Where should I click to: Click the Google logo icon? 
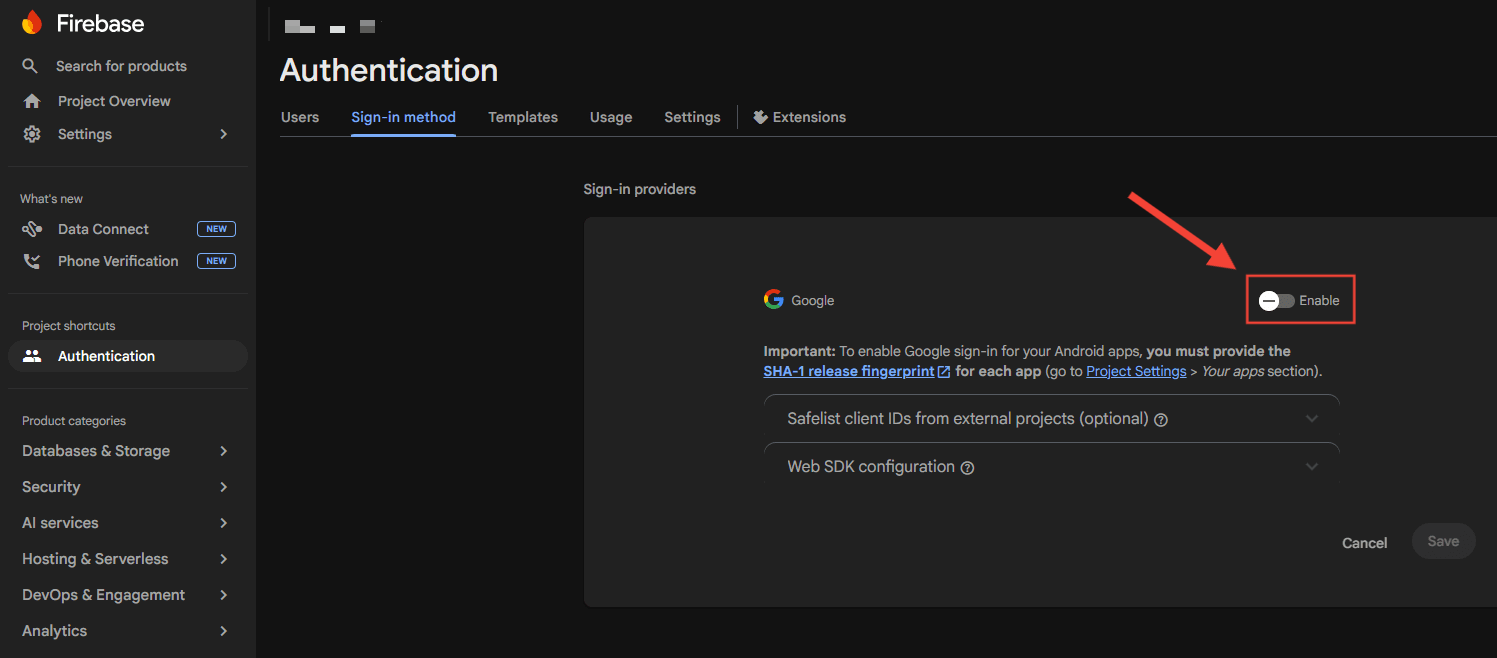click(x=773, y=299)
